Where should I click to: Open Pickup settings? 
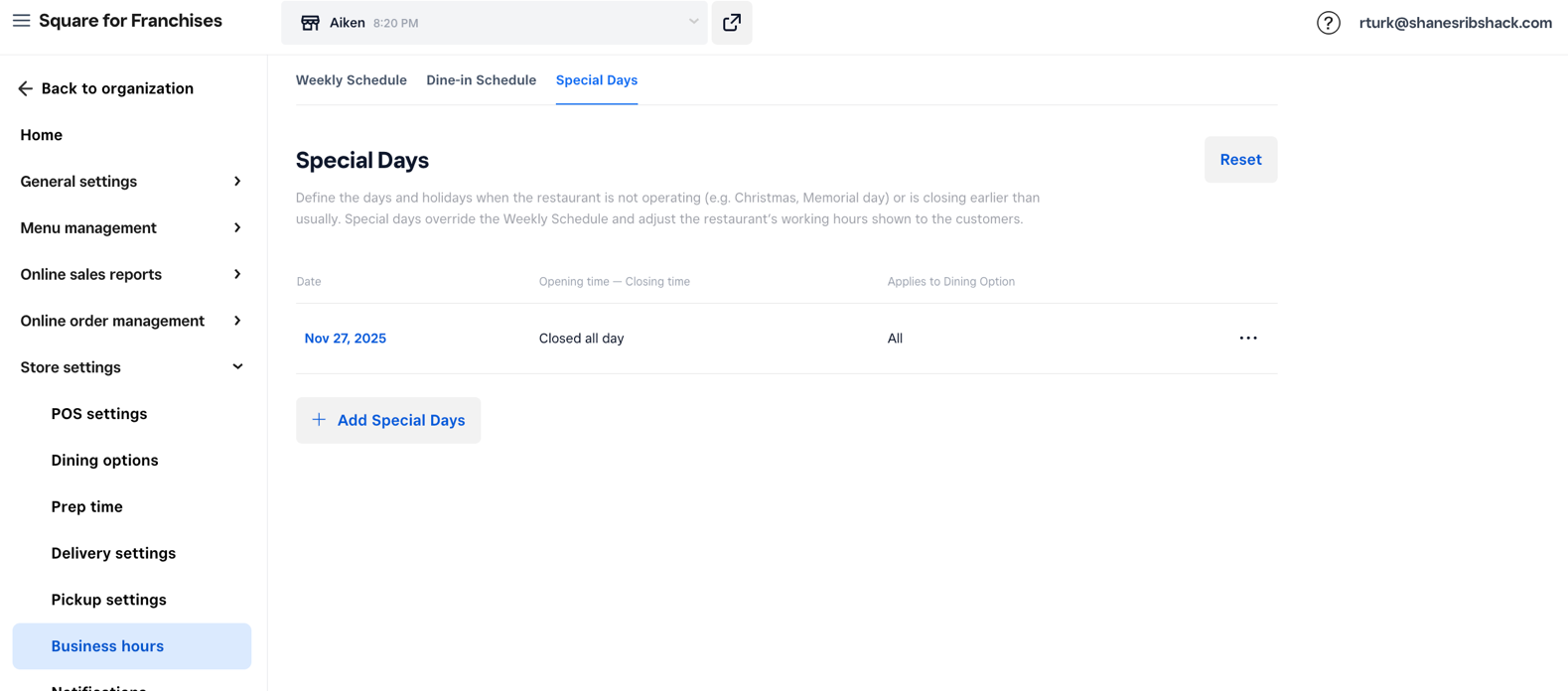pos(108,600)
